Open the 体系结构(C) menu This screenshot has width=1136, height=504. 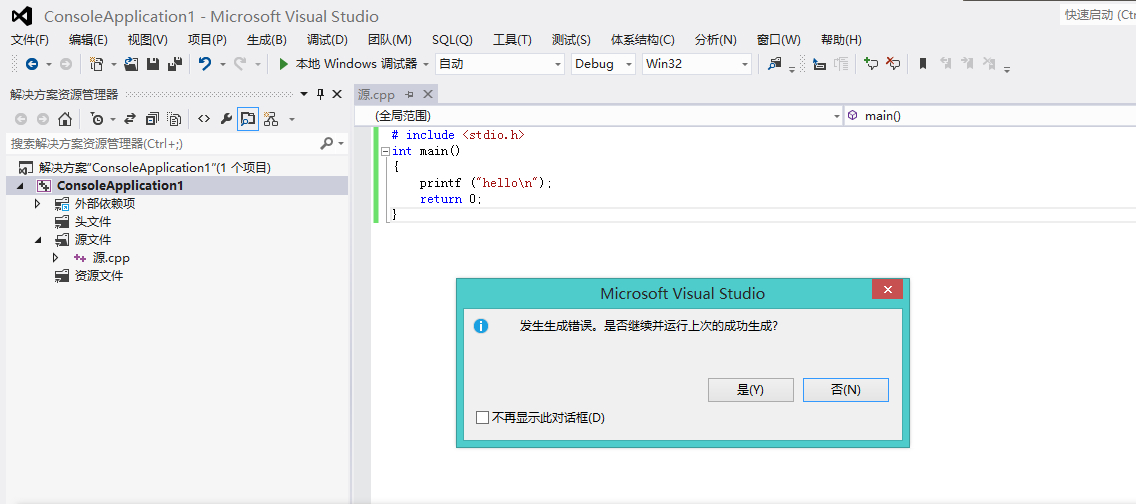point(643,40)
